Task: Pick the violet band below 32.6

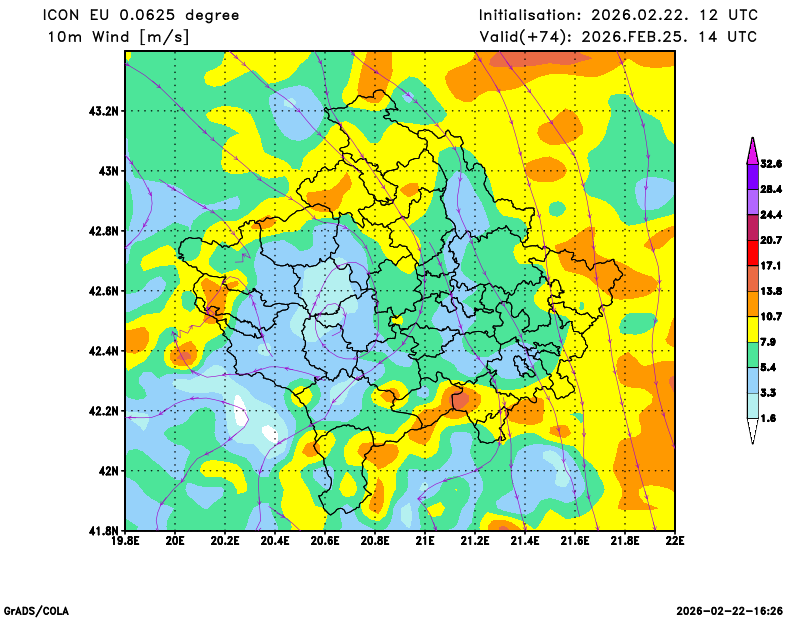Action: [x=752, y=175]
